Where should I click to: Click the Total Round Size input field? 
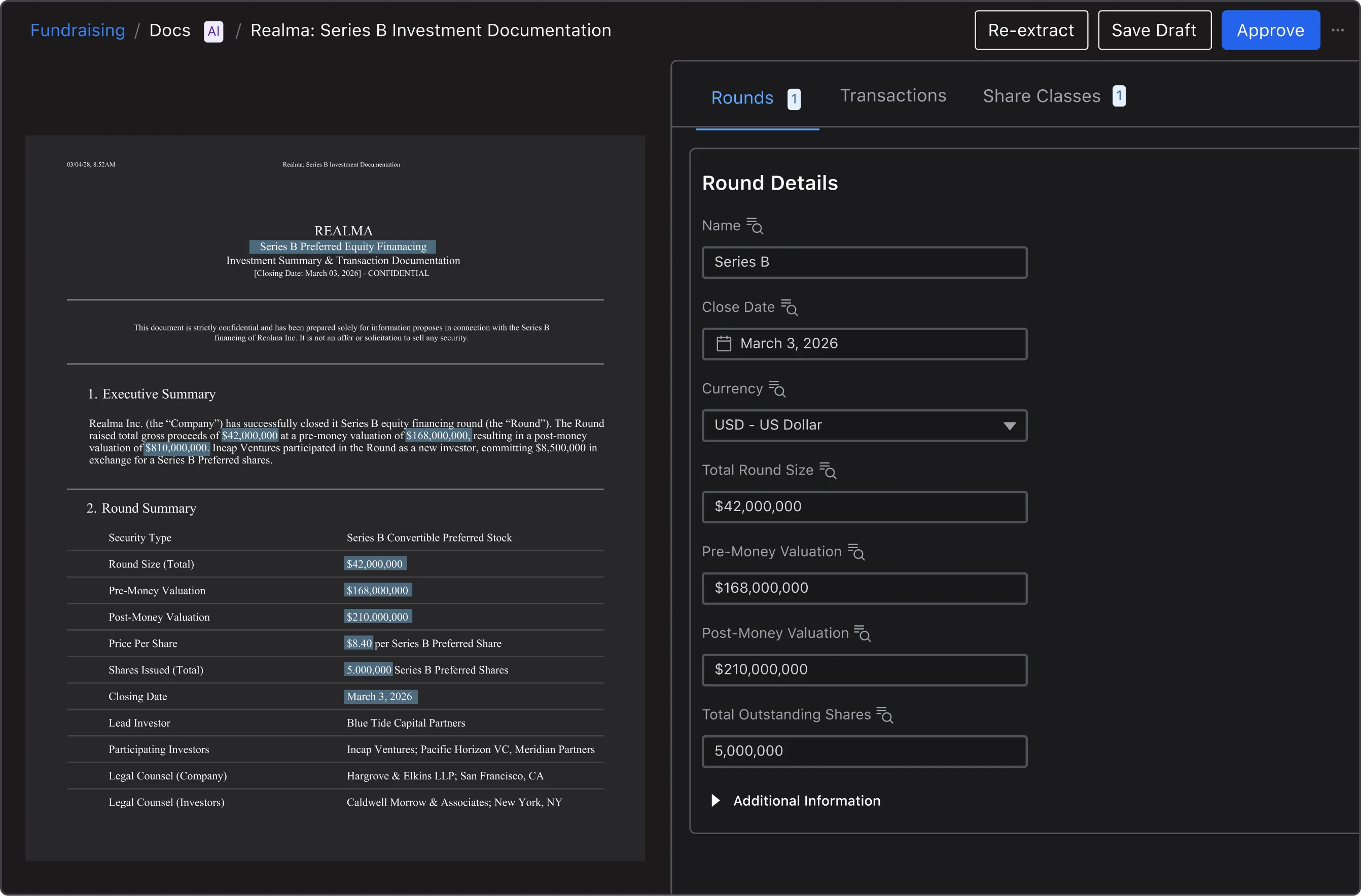click(x=864, y=507)
